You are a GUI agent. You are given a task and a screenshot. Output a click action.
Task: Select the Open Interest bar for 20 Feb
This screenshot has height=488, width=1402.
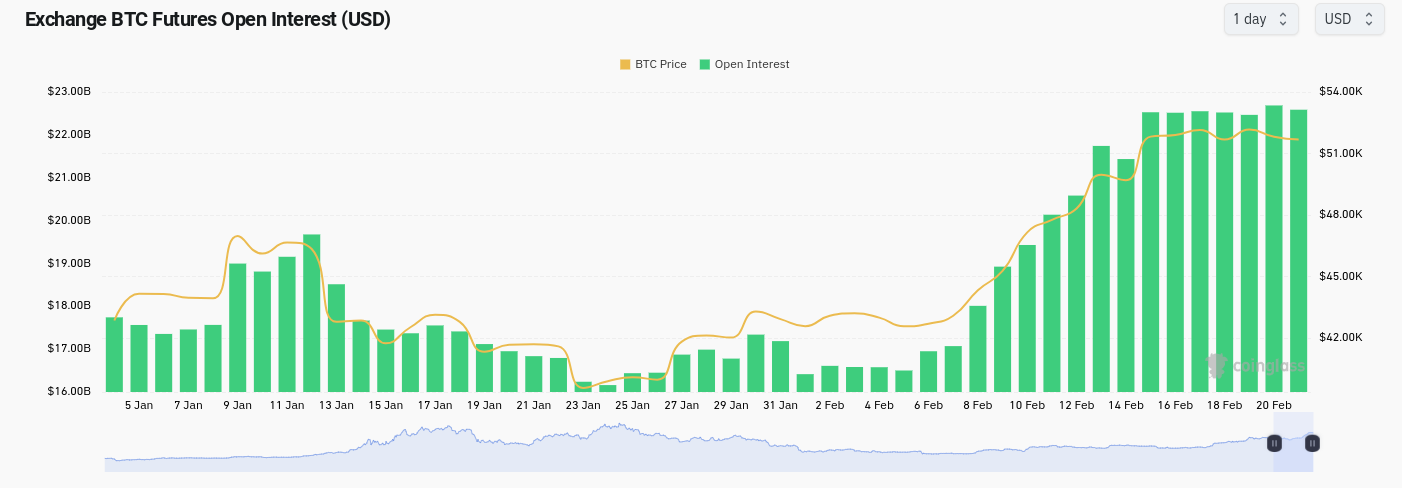[x=1273, y=250]
